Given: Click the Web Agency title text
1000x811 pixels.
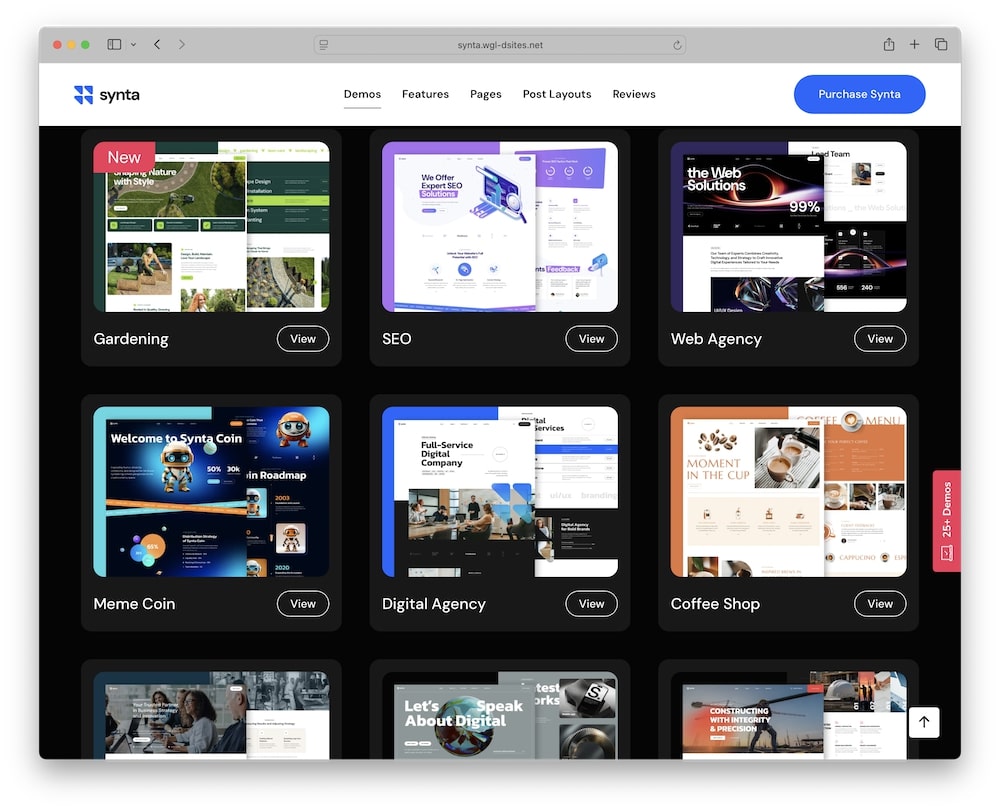Looking at the screenshot, I should 716,339.
